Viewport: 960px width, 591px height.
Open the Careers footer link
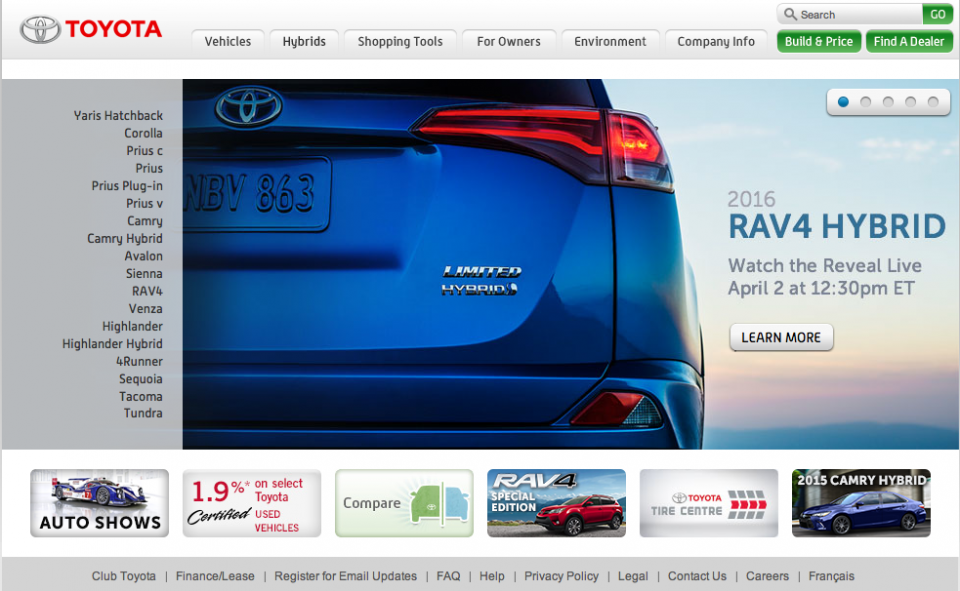click(767, 576)
